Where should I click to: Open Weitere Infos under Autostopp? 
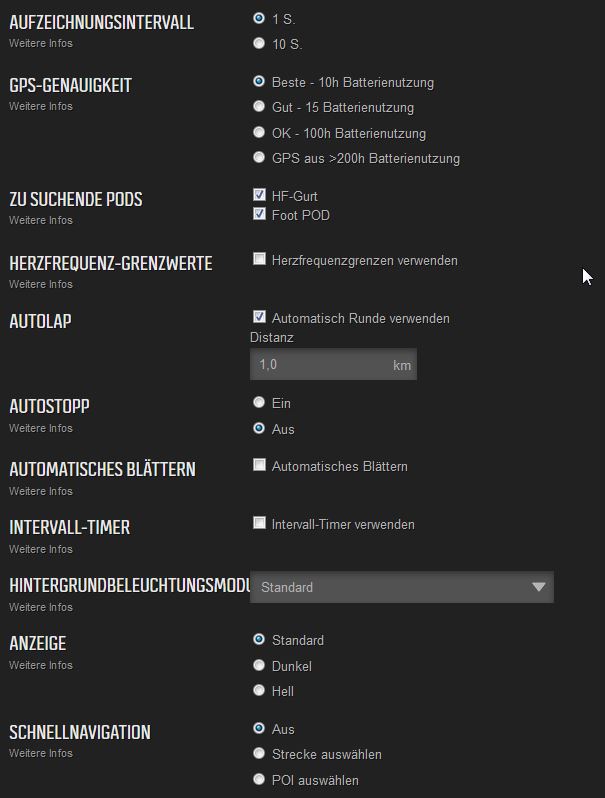pos(41,429)
